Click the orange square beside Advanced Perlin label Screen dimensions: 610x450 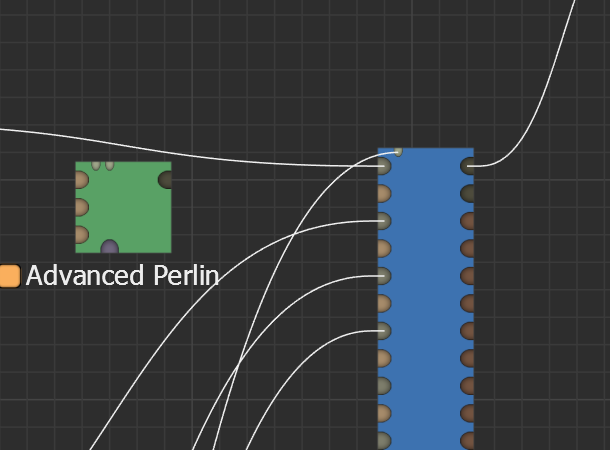pos(10,276)
